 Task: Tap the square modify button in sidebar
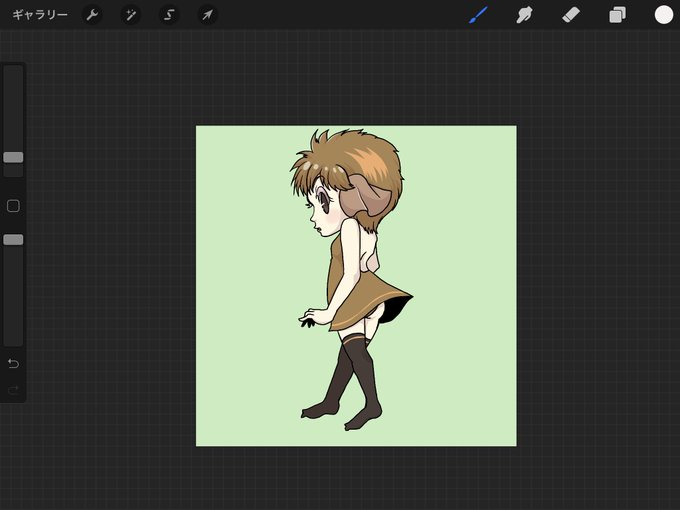(x=13, y=206)
